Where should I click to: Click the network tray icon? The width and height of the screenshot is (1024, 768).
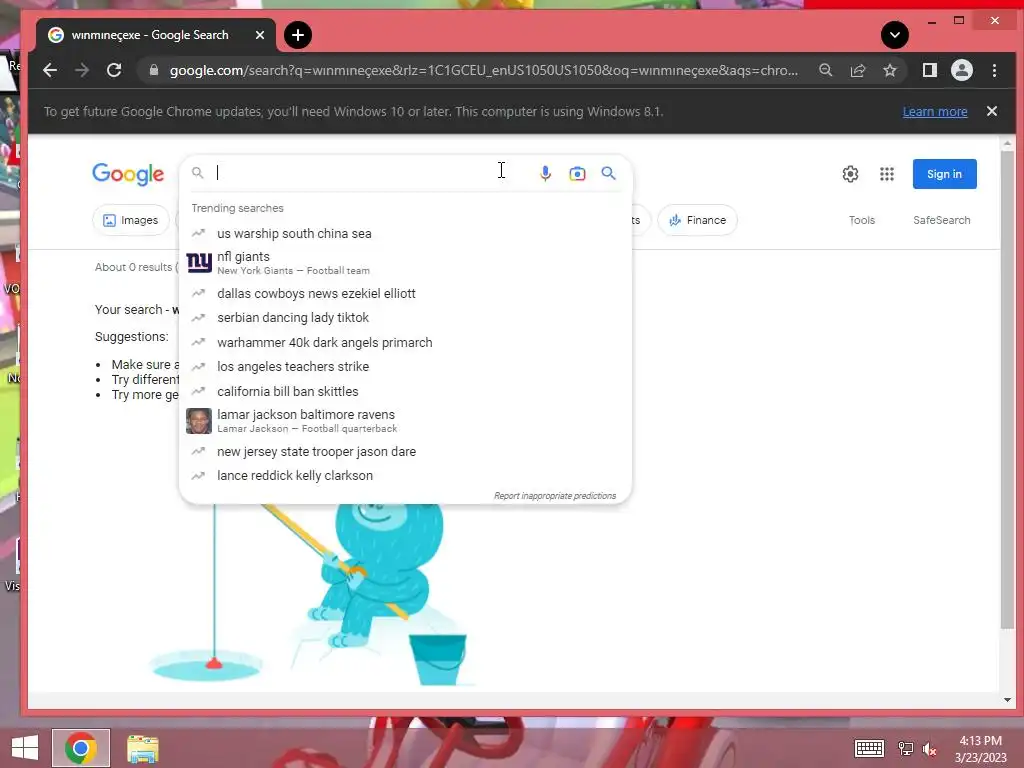(x=906, y=748)
